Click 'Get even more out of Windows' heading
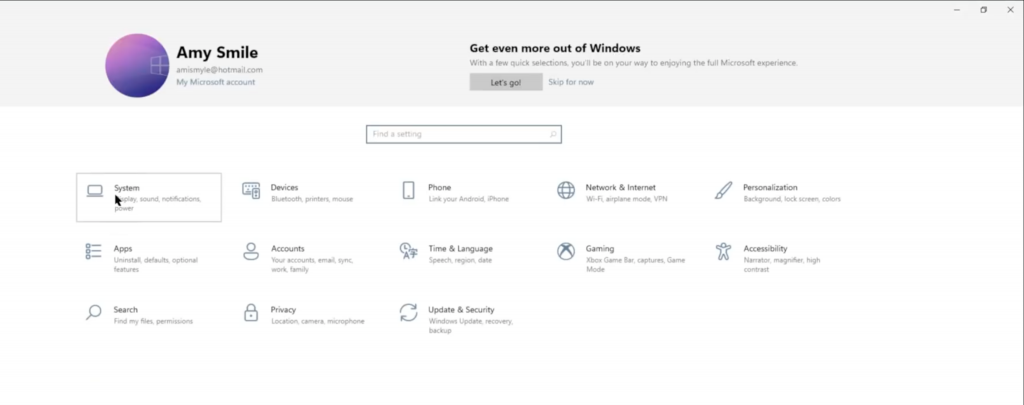Screen dimensions: 1024x405 click(x=555, y=48)
